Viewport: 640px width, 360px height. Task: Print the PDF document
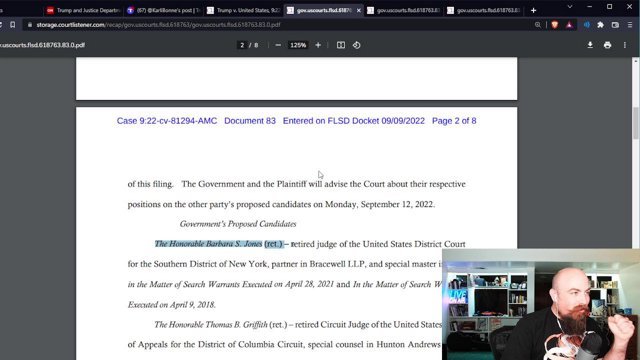[x=607, y=45]
